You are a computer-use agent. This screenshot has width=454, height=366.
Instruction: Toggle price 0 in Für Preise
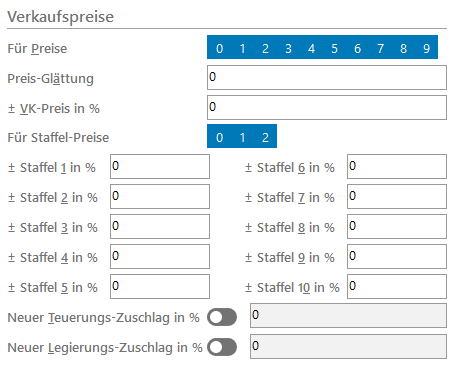pyautogui.click(x=219, y=47)
